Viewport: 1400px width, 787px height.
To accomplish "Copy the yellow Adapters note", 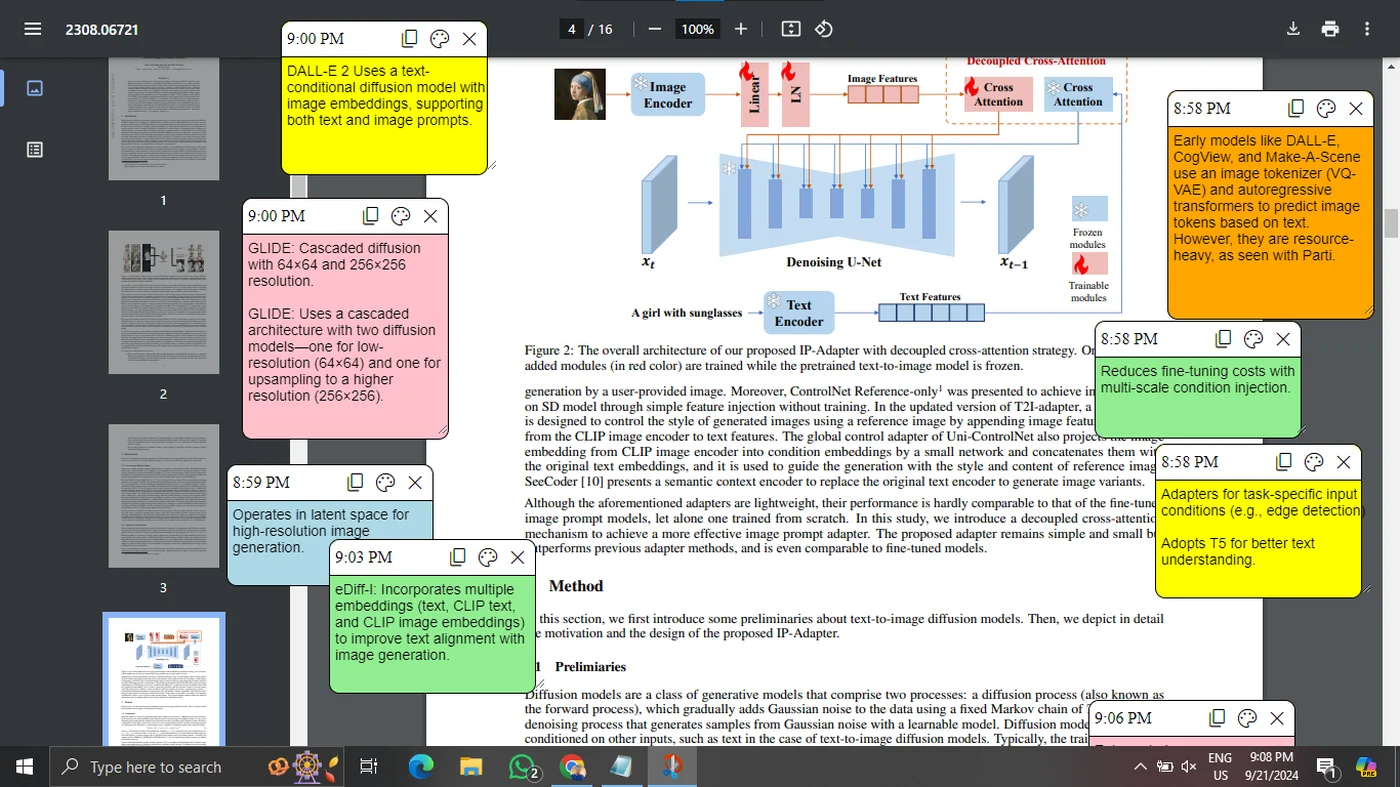I will point(1284,462).
